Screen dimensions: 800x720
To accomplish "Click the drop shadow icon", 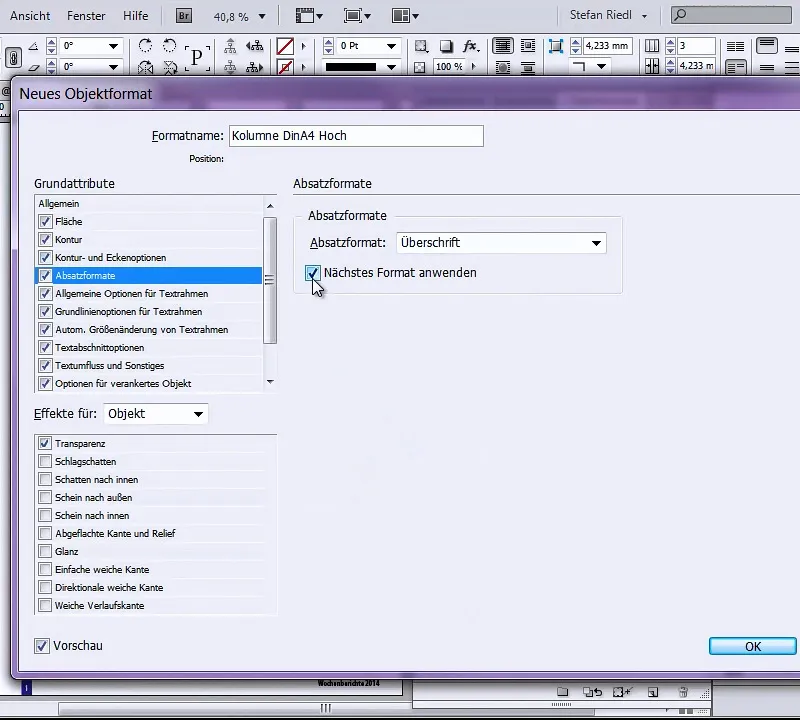I will pyautogui.click(x=446, y=46).
